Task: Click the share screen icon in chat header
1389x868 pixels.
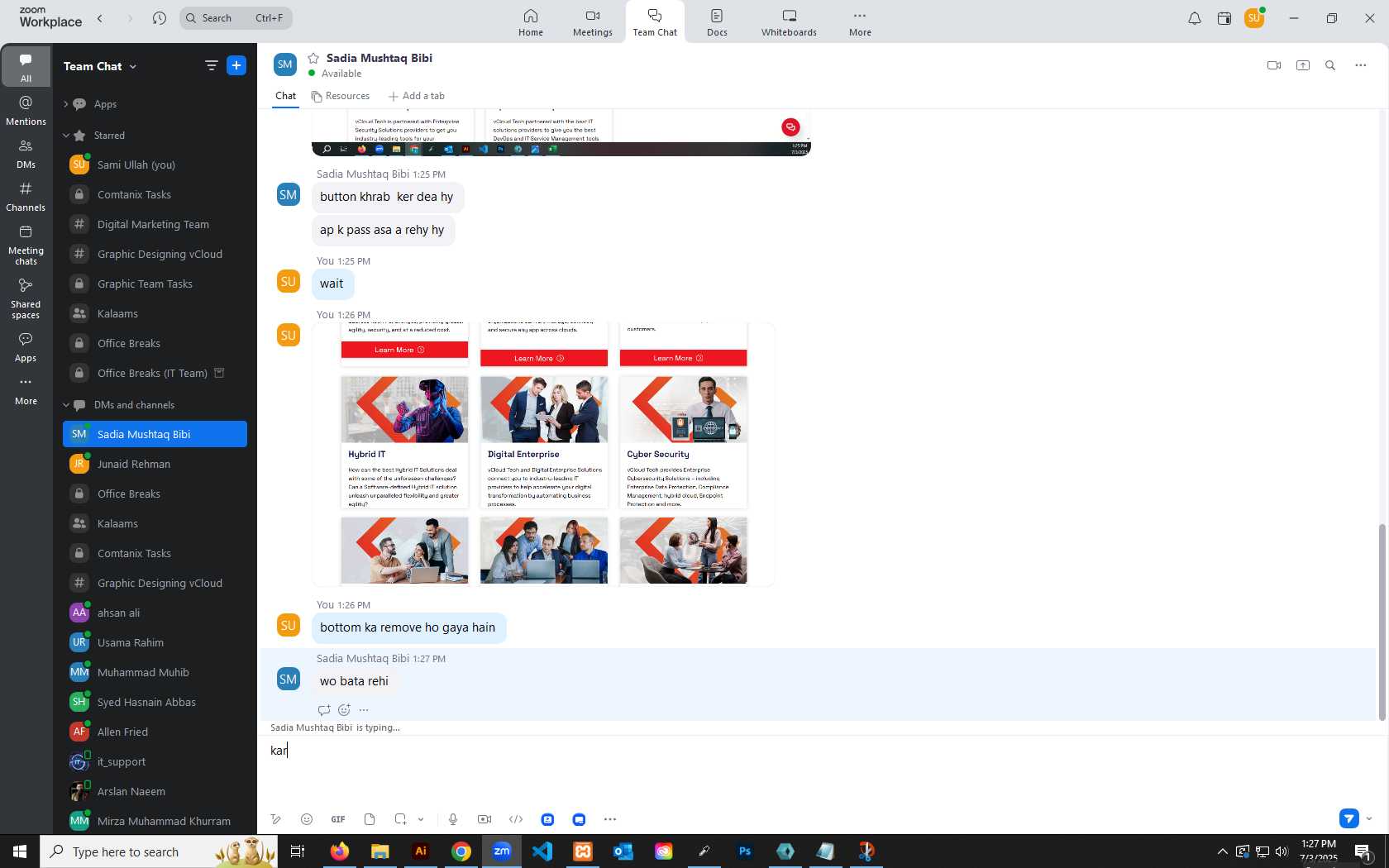Action: [1303, 65]
